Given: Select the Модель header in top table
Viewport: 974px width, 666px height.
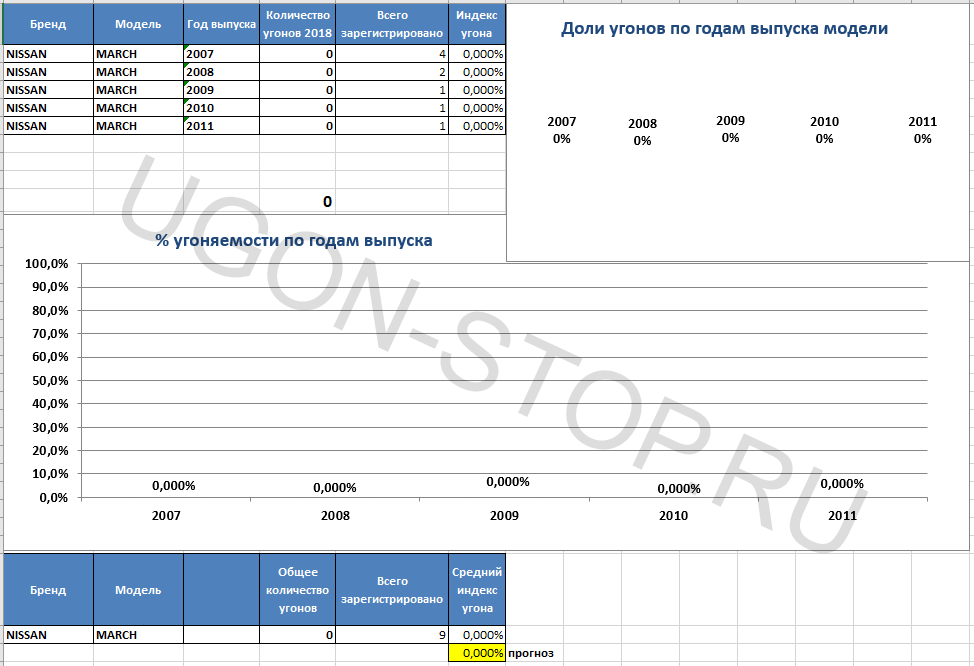Looking at the screenshot, I should pyautogui.click(x=138, y=24).
